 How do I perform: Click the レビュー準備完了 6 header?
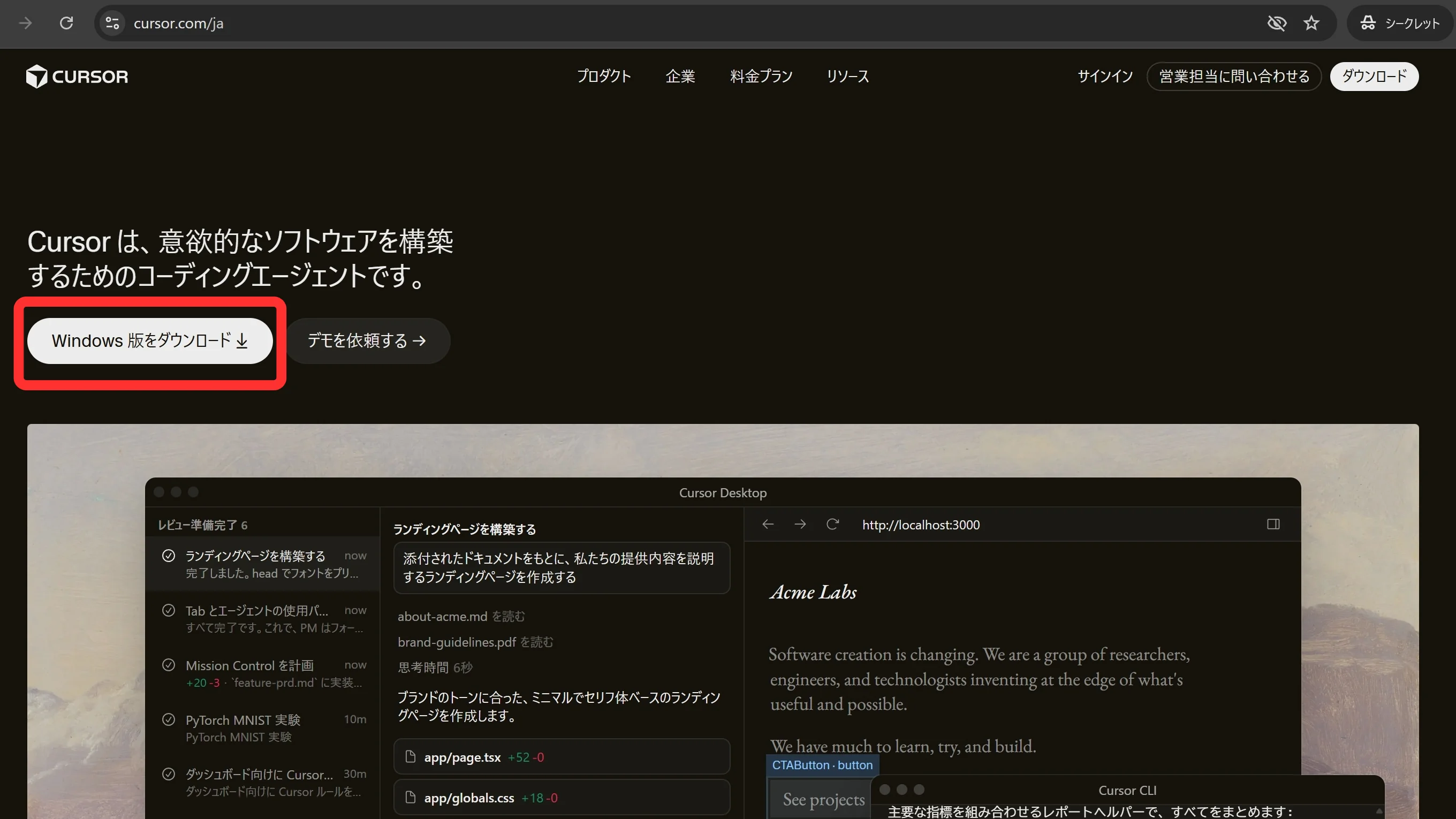pos(203,525)
